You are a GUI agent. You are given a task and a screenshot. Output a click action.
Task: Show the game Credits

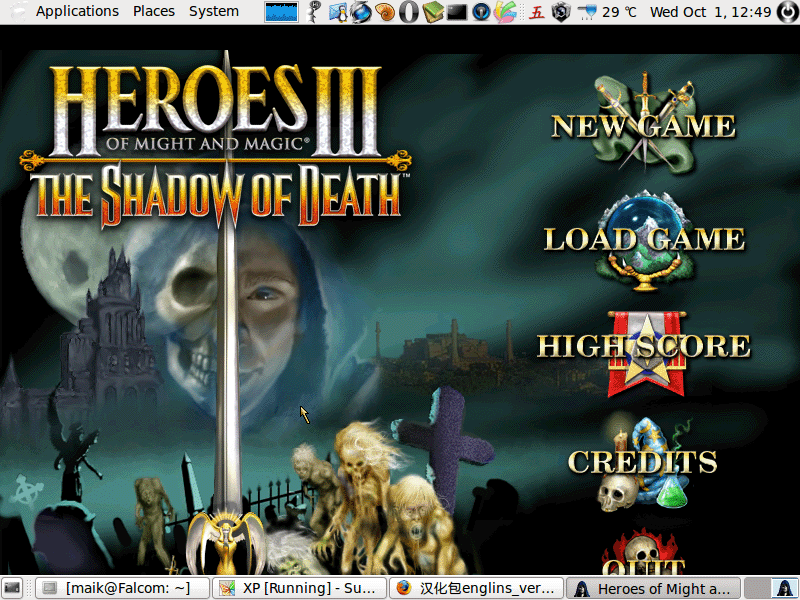click(643, 463)
